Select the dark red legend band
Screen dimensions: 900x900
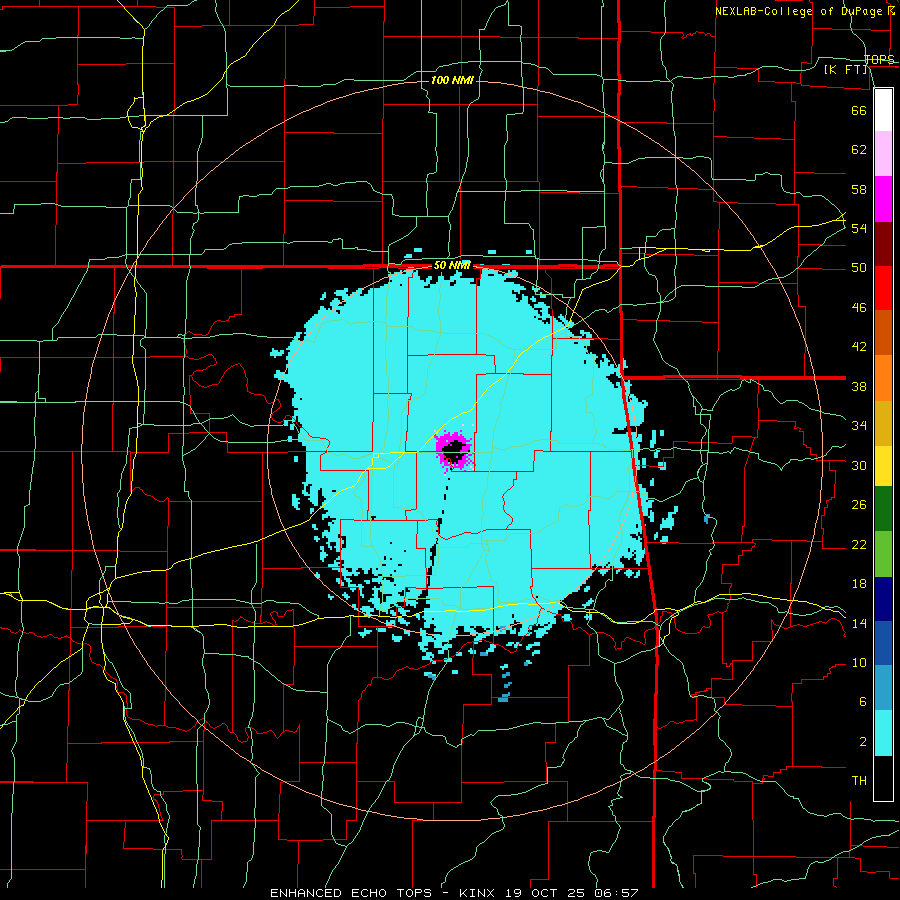tap(883, 244)
